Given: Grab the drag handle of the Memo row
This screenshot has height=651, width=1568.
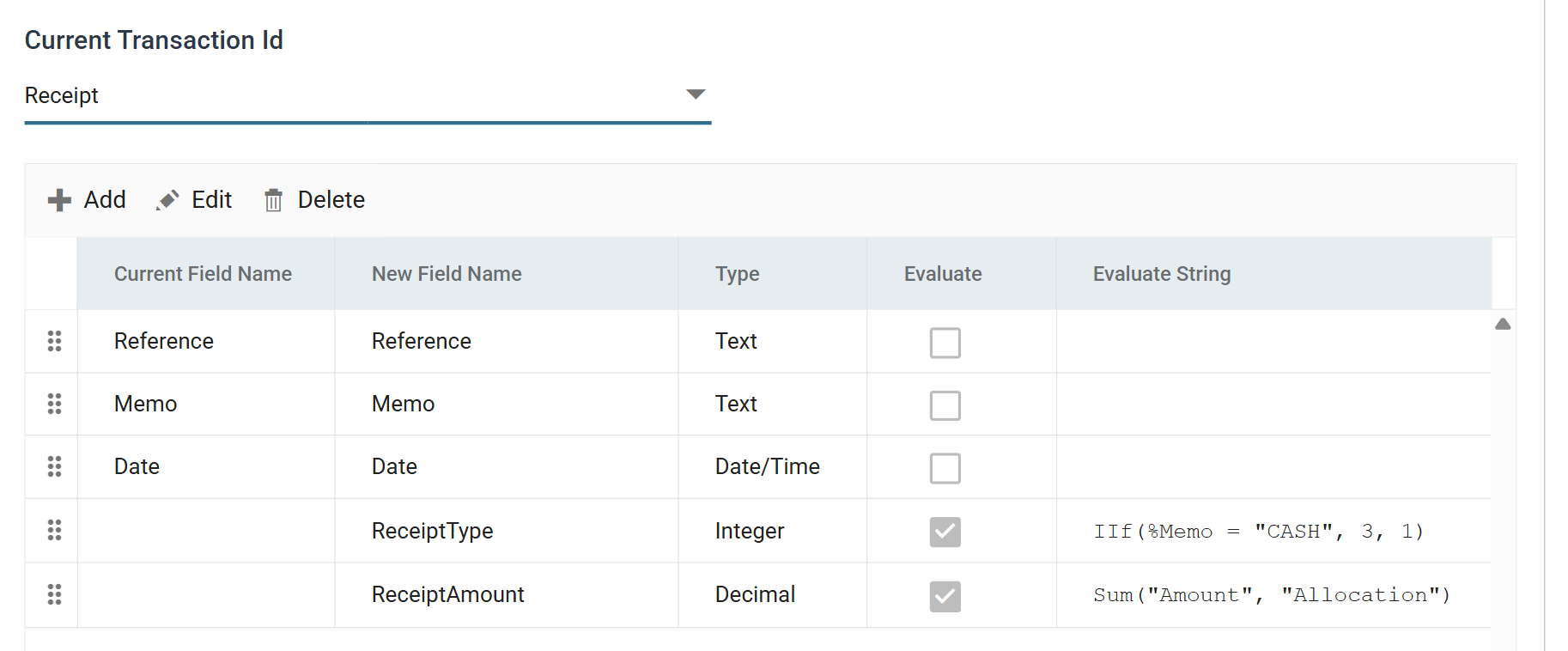Looking at the screenshot, I should click(x=54, y=404).
